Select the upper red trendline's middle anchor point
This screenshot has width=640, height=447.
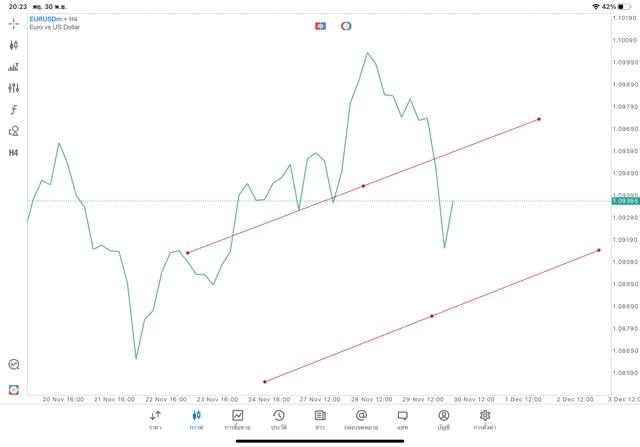tap(363, 186)
